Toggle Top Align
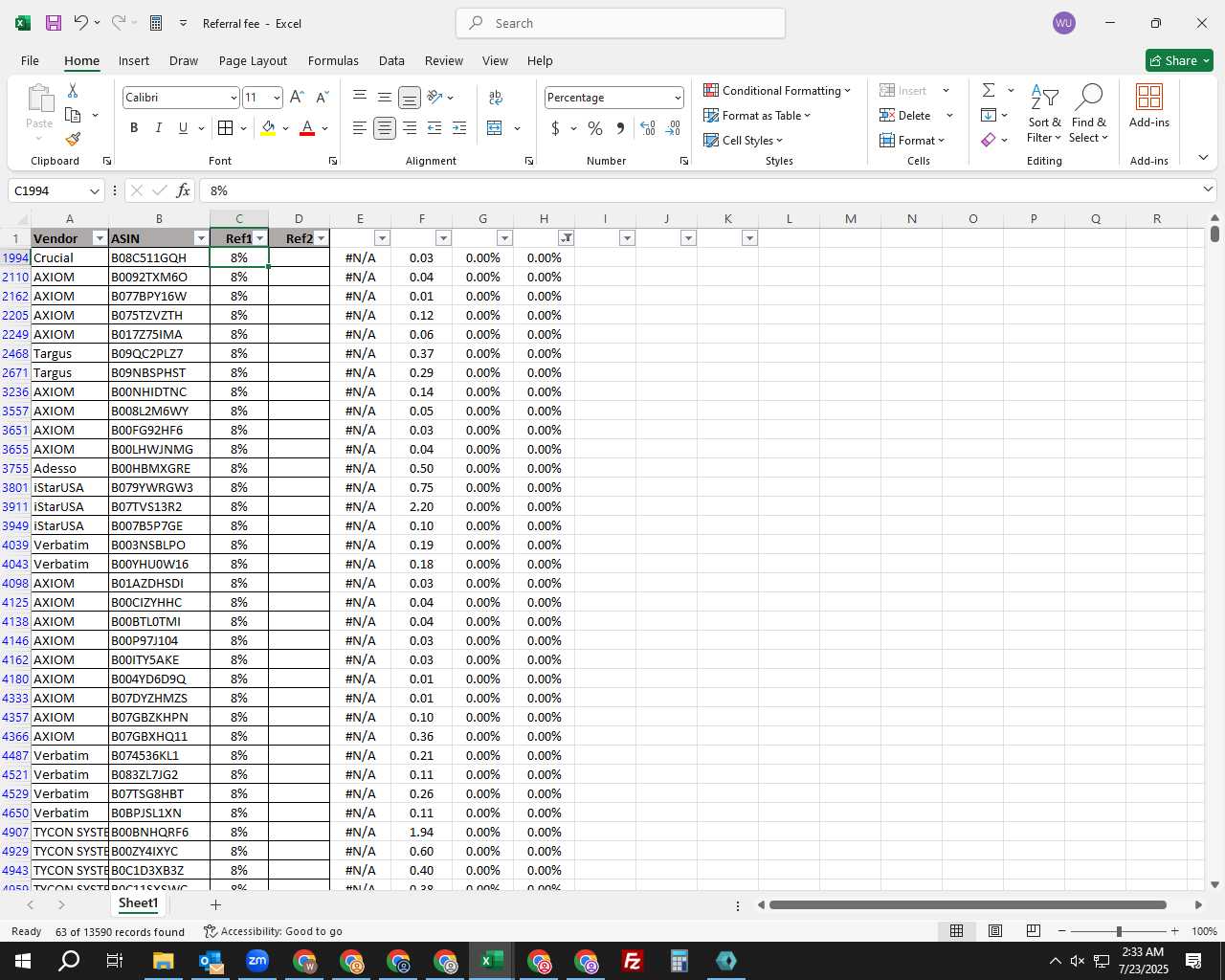 coord(360,97)
